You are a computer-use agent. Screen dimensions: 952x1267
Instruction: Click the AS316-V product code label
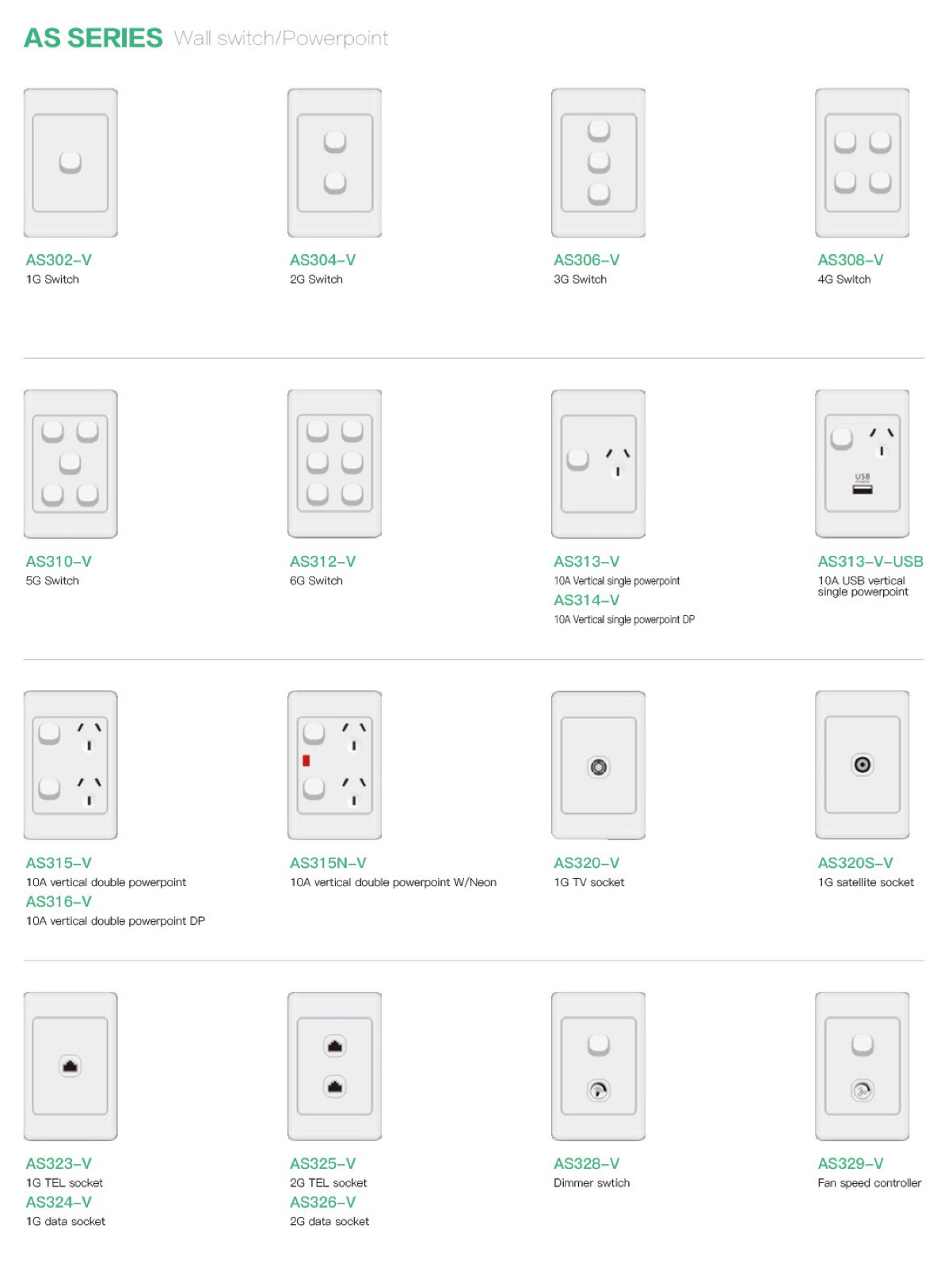point(59,902)
